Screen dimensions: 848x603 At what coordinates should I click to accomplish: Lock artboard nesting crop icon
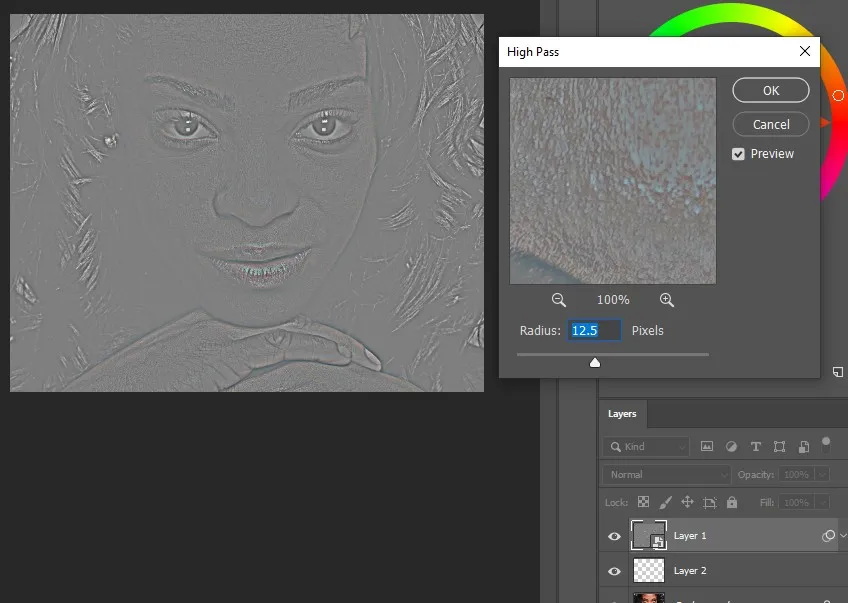[710, 502]
